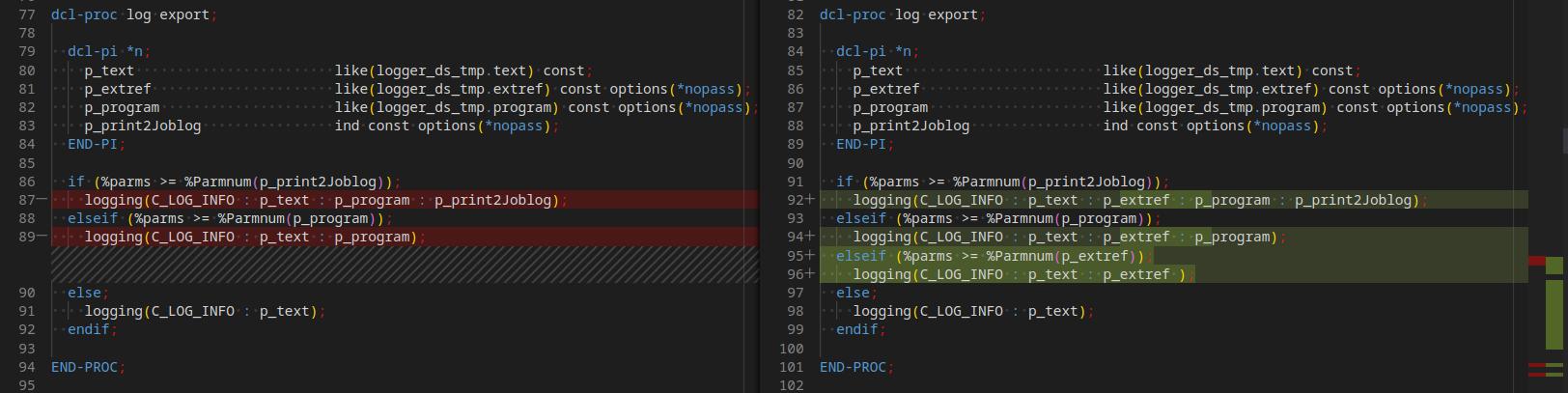
Task: Click 'END-PROC' on original line 94
Action: tap(84, 367)
